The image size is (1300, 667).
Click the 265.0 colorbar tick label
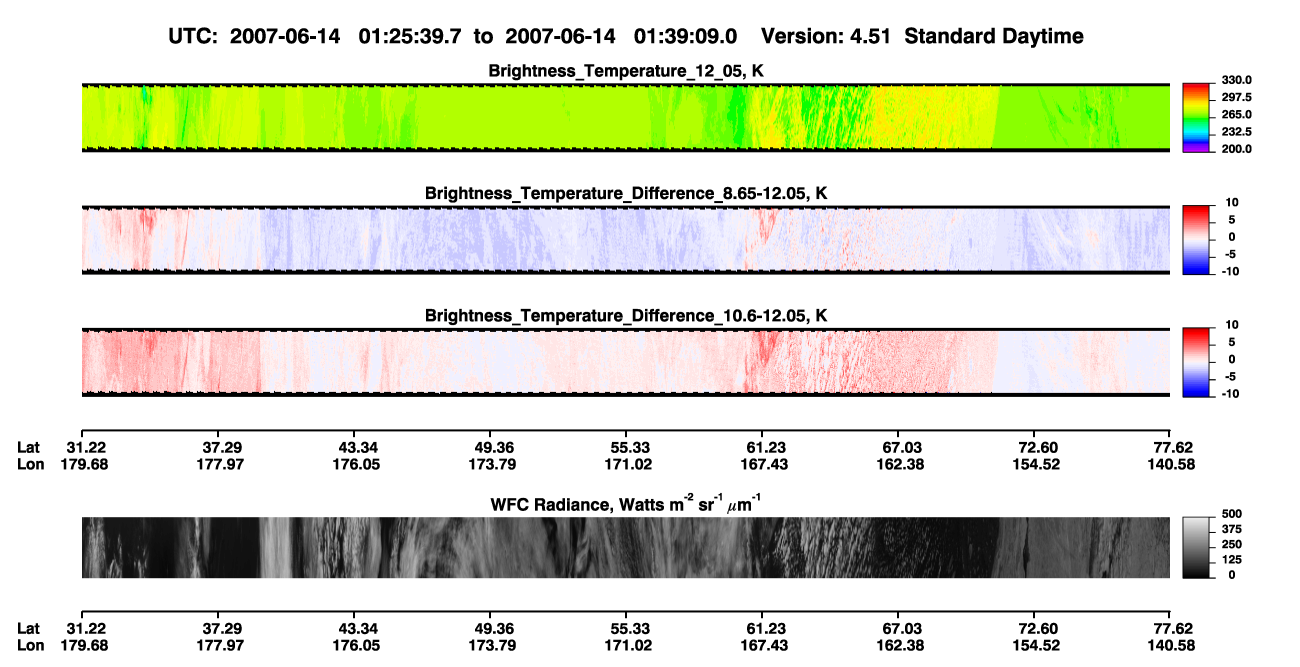pyautogui.click(x=1236, y=114)
